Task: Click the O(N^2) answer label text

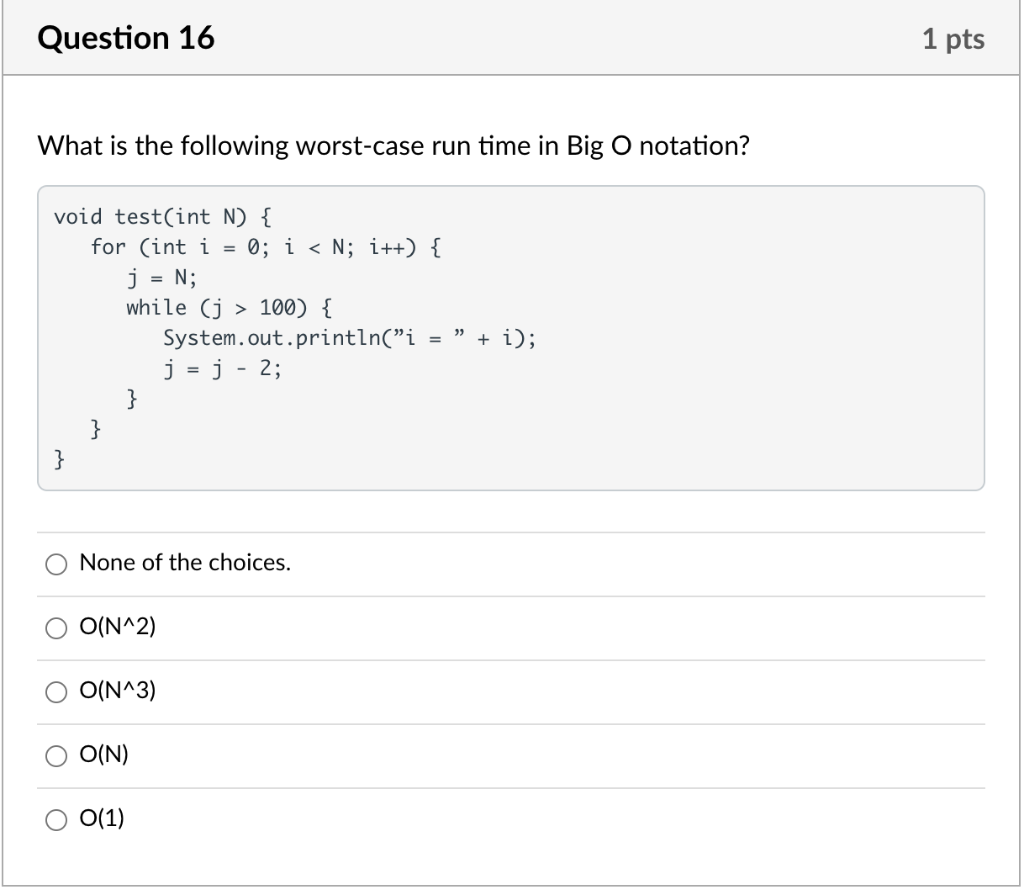Action: (115, 627)
